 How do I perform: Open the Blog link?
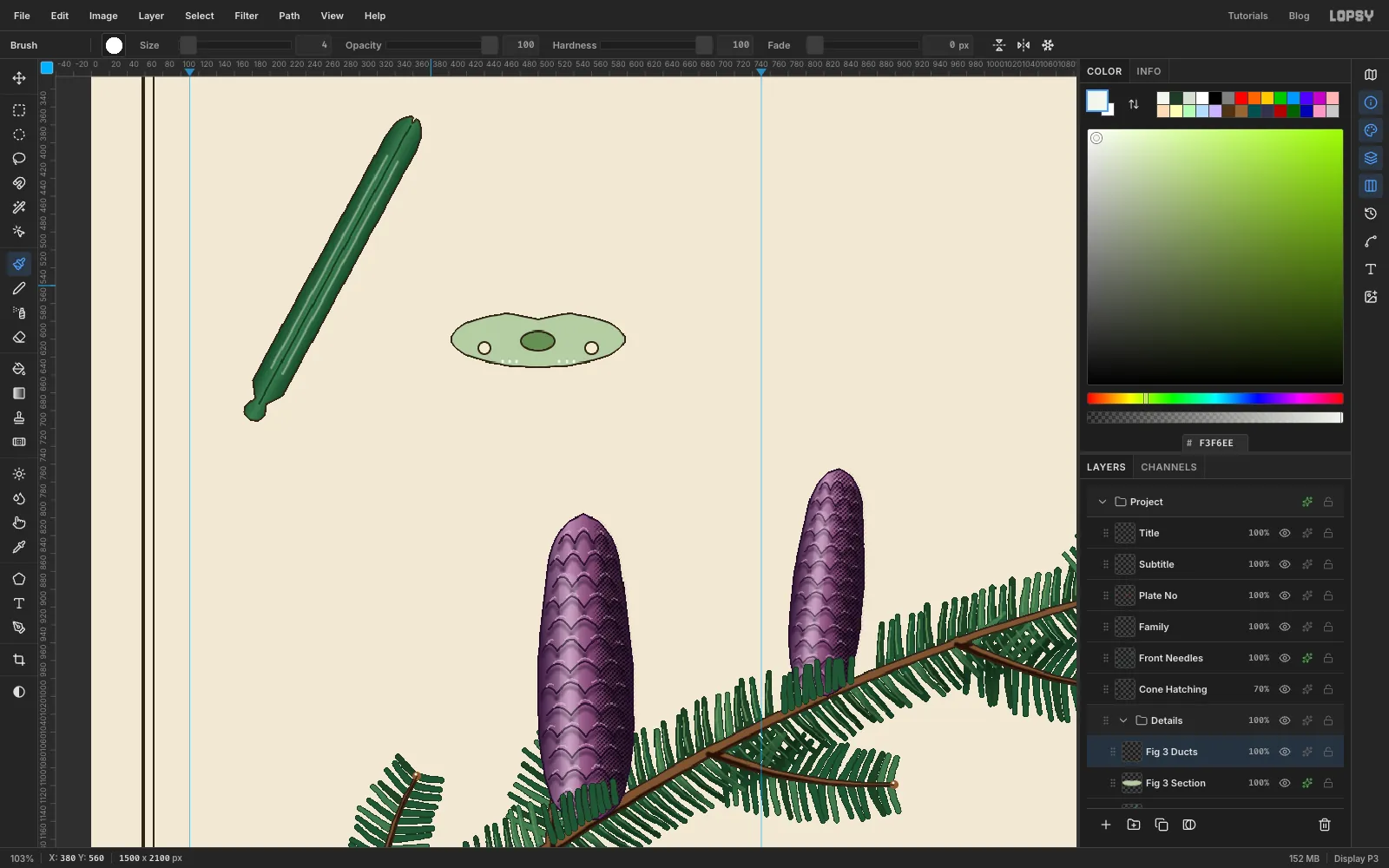1299,16
